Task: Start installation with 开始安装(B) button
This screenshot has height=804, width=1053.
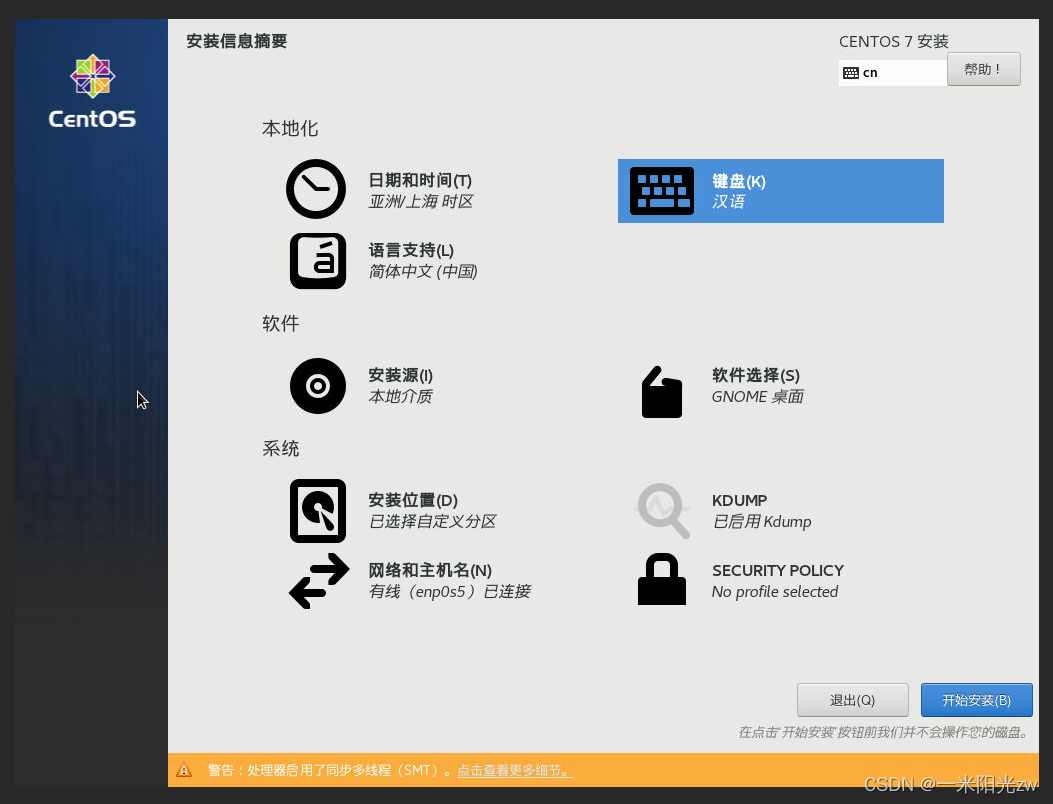Action: (x=976, y=700)
